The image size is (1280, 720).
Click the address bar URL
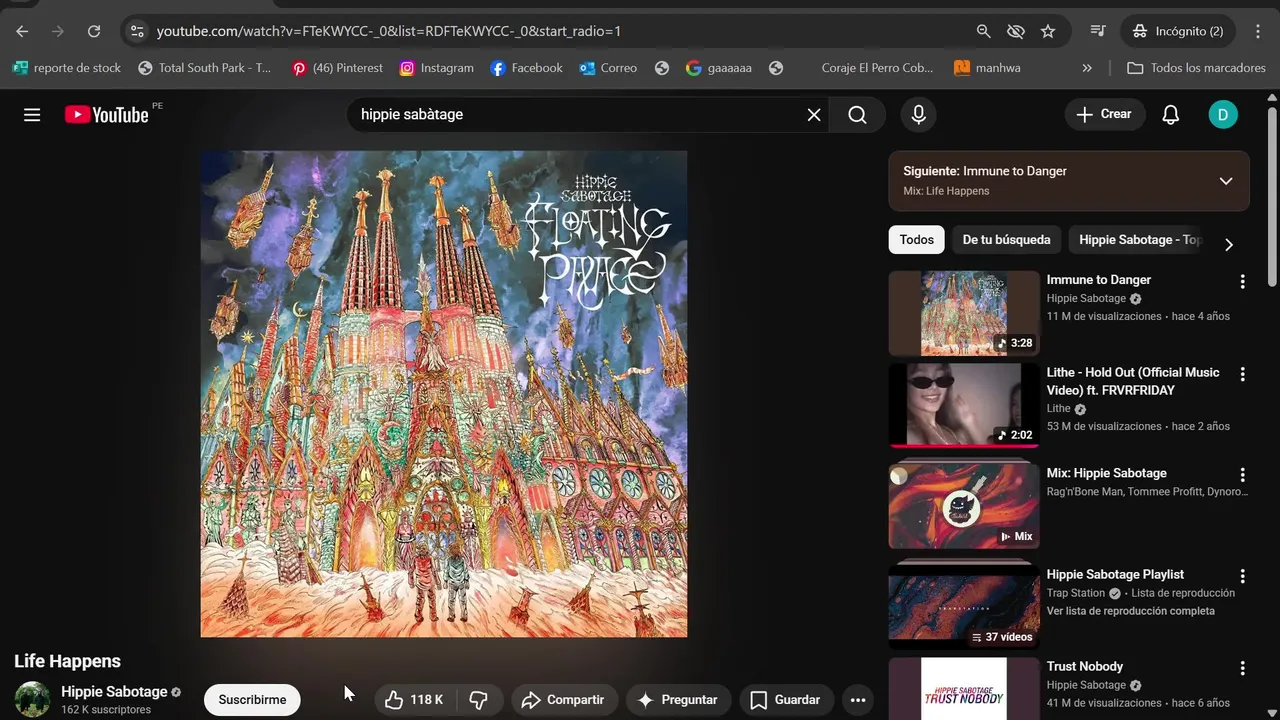389,31
